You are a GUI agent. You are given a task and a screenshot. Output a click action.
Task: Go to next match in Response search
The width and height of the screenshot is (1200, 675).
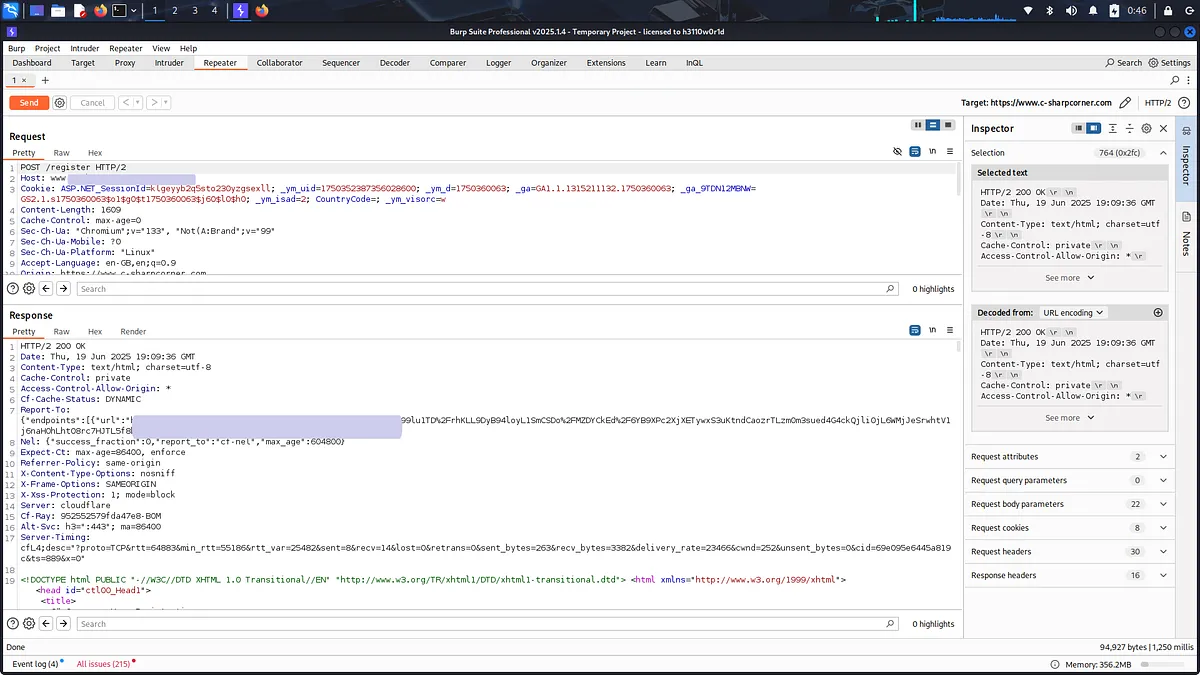[x=63, y=623]
